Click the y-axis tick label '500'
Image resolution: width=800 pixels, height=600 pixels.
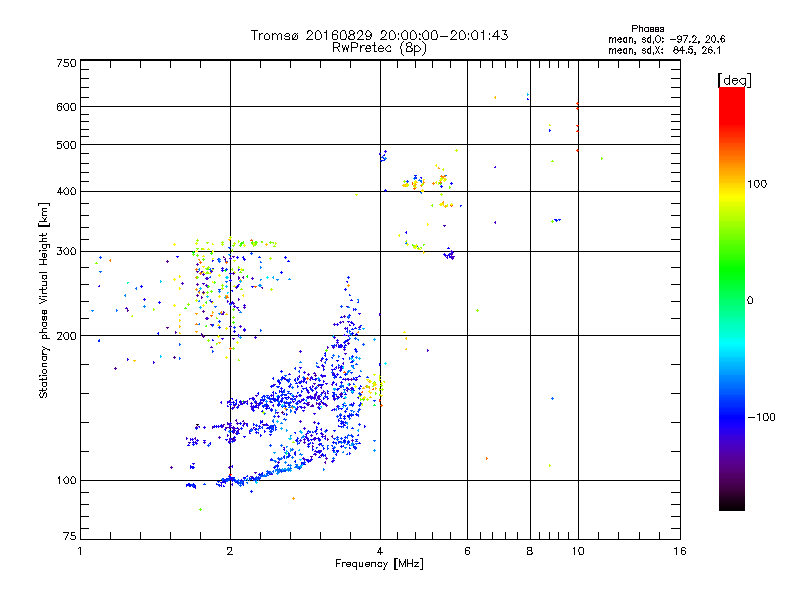[x=66, y=145]
